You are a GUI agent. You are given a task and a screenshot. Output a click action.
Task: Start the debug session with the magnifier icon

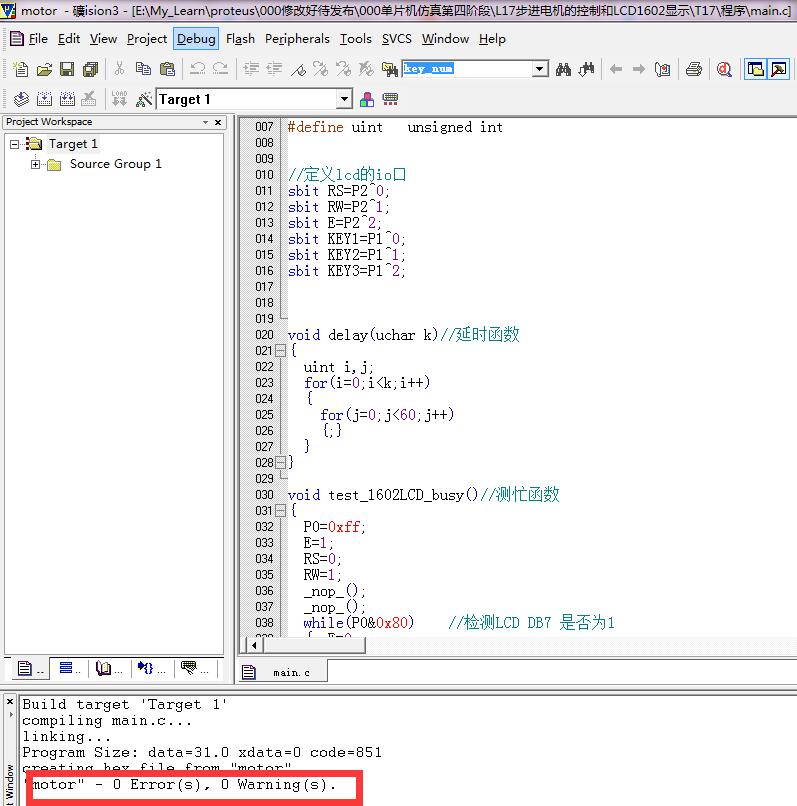724,69
